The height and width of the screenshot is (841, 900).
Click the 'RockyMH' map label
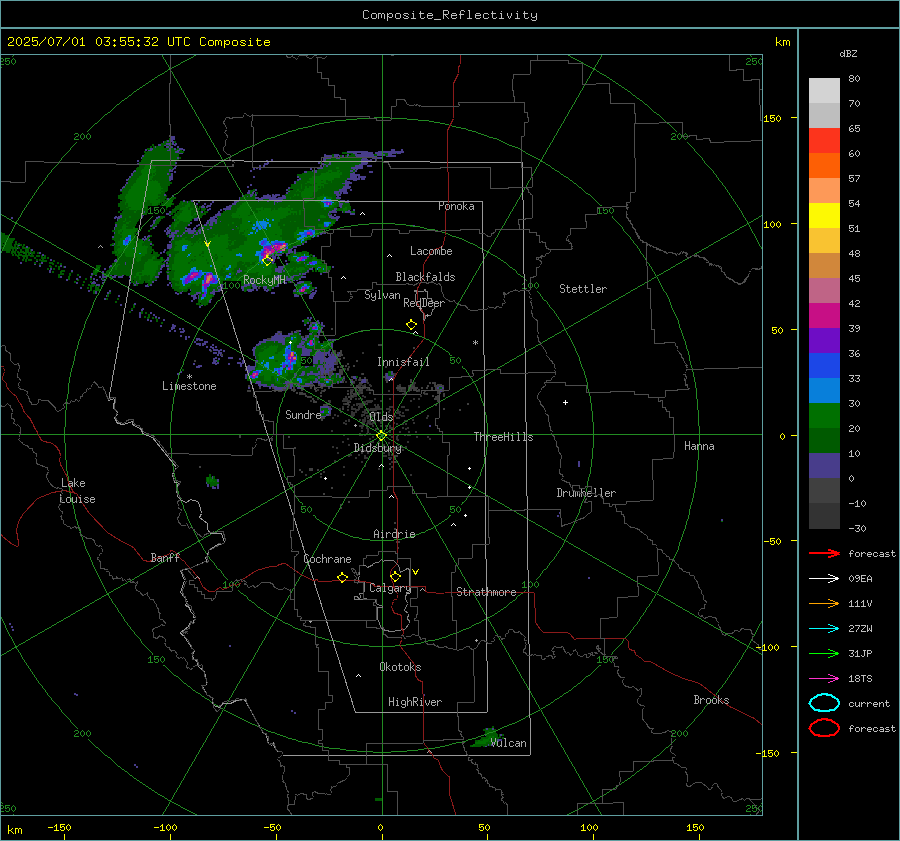(264, 280)
